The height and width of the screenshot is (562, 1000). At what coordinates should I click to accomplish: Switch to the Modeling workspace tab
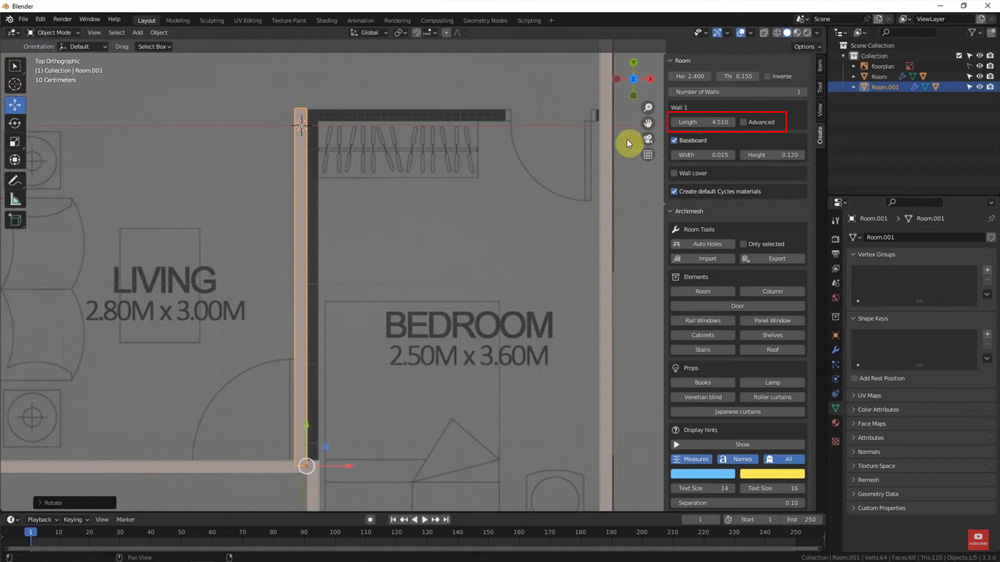[177, 20]
